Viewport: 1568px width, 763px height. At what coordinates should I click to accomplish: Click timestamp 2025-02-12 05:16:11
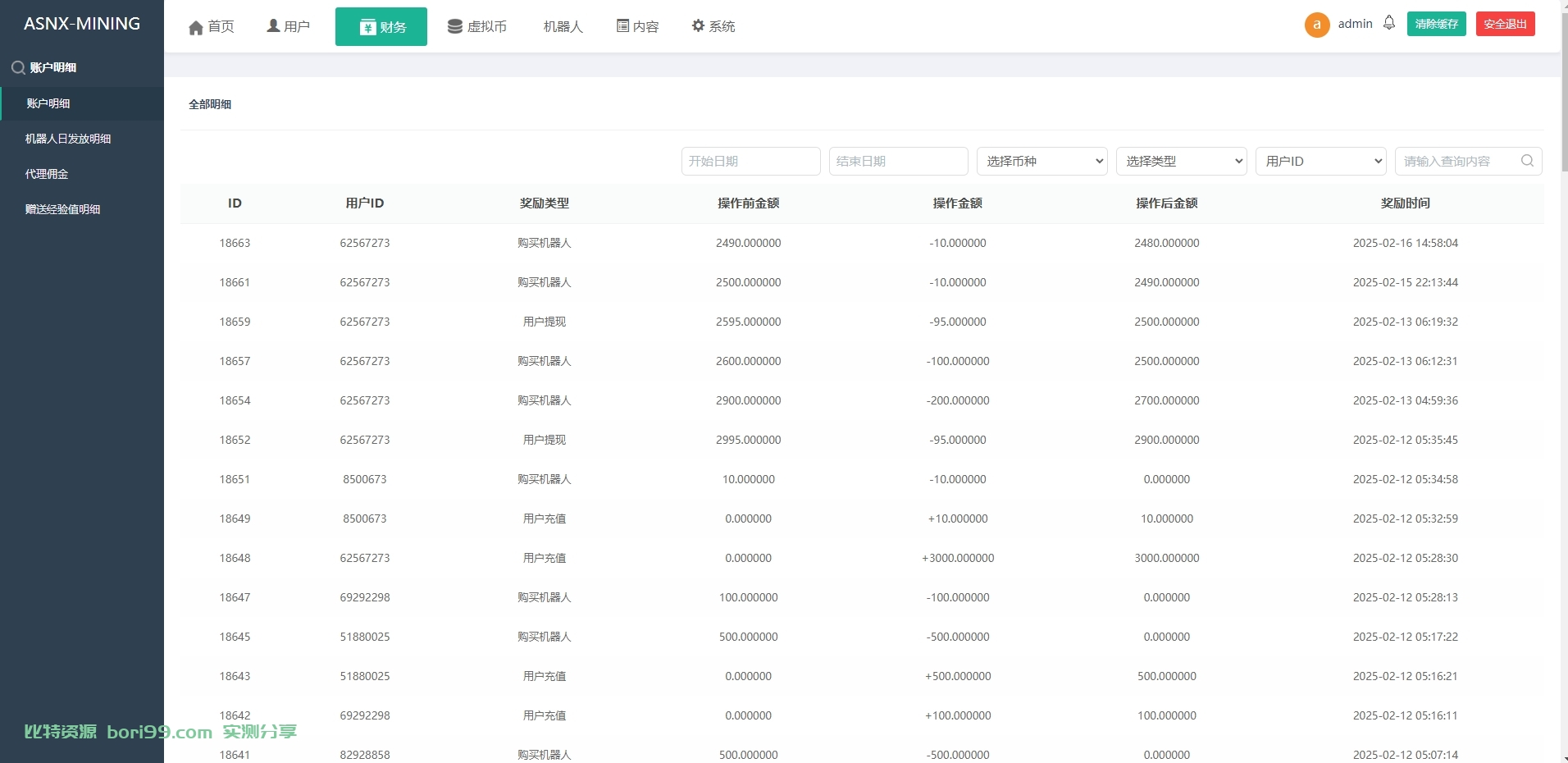(1406, 715)
